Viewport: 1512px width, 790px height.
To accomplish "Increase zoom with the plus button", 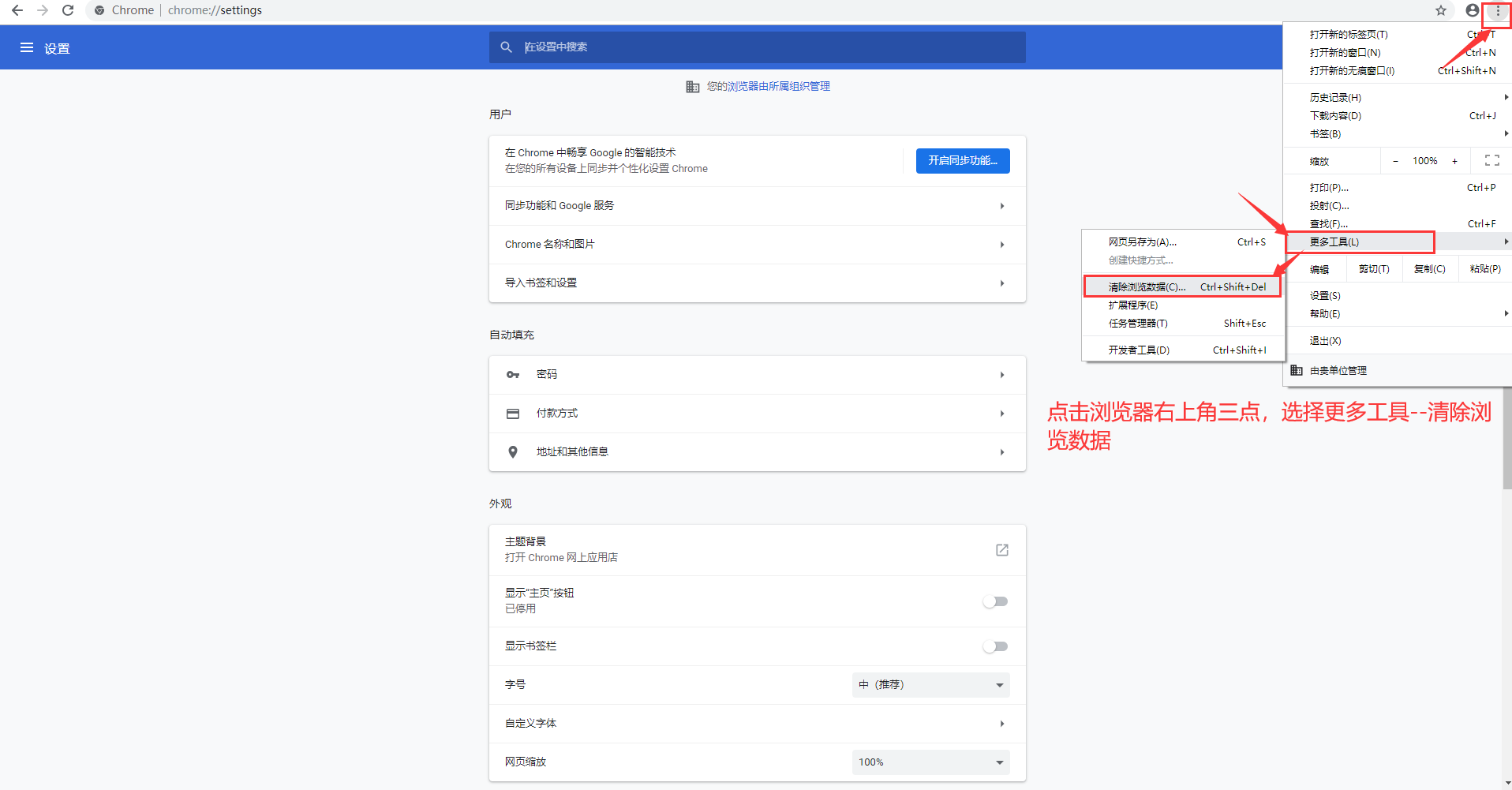I will [x=1454, y=161].
